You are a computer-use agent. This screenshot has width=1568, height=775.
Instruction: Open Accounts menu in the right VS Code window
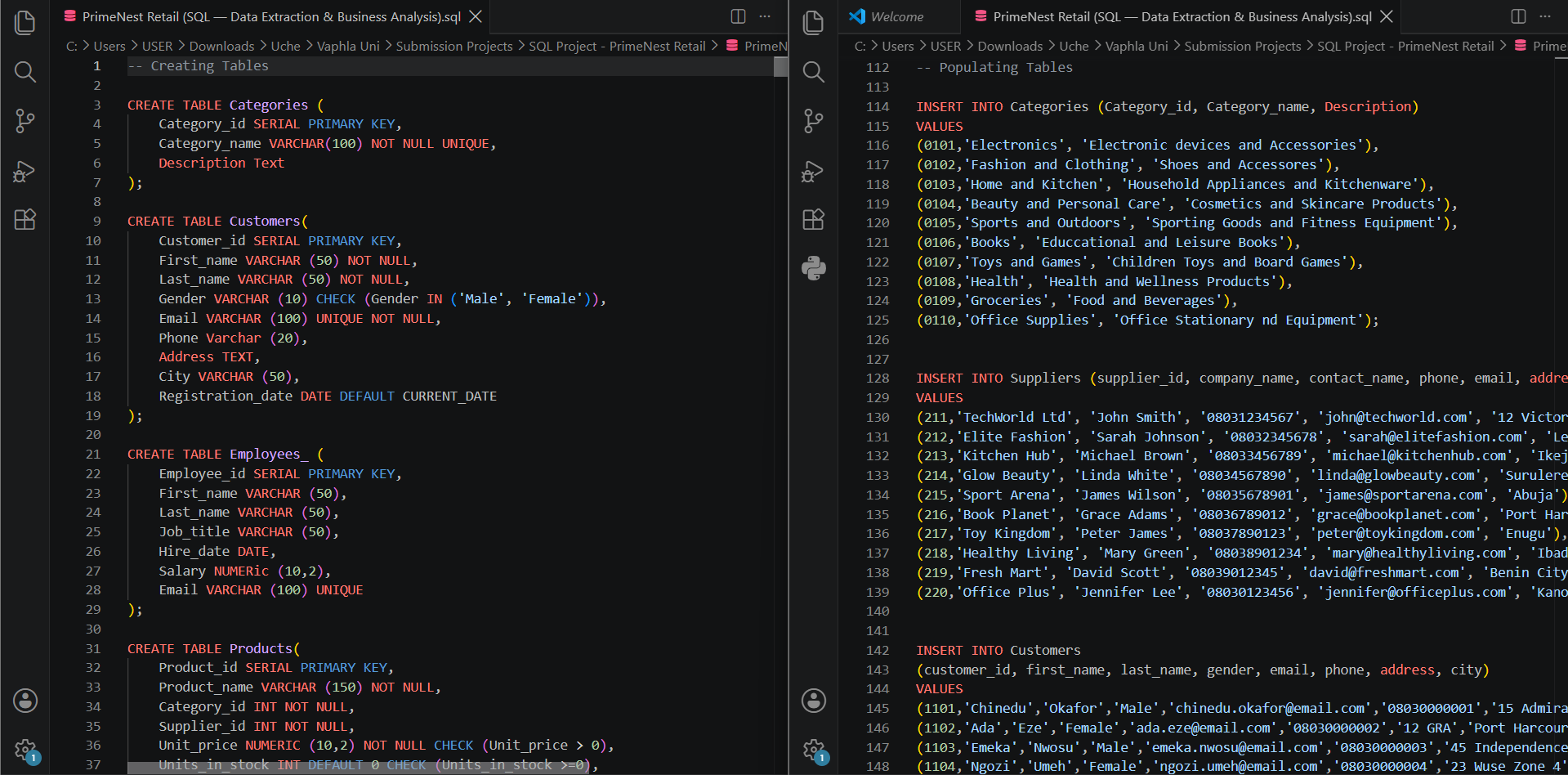[814, 701]
